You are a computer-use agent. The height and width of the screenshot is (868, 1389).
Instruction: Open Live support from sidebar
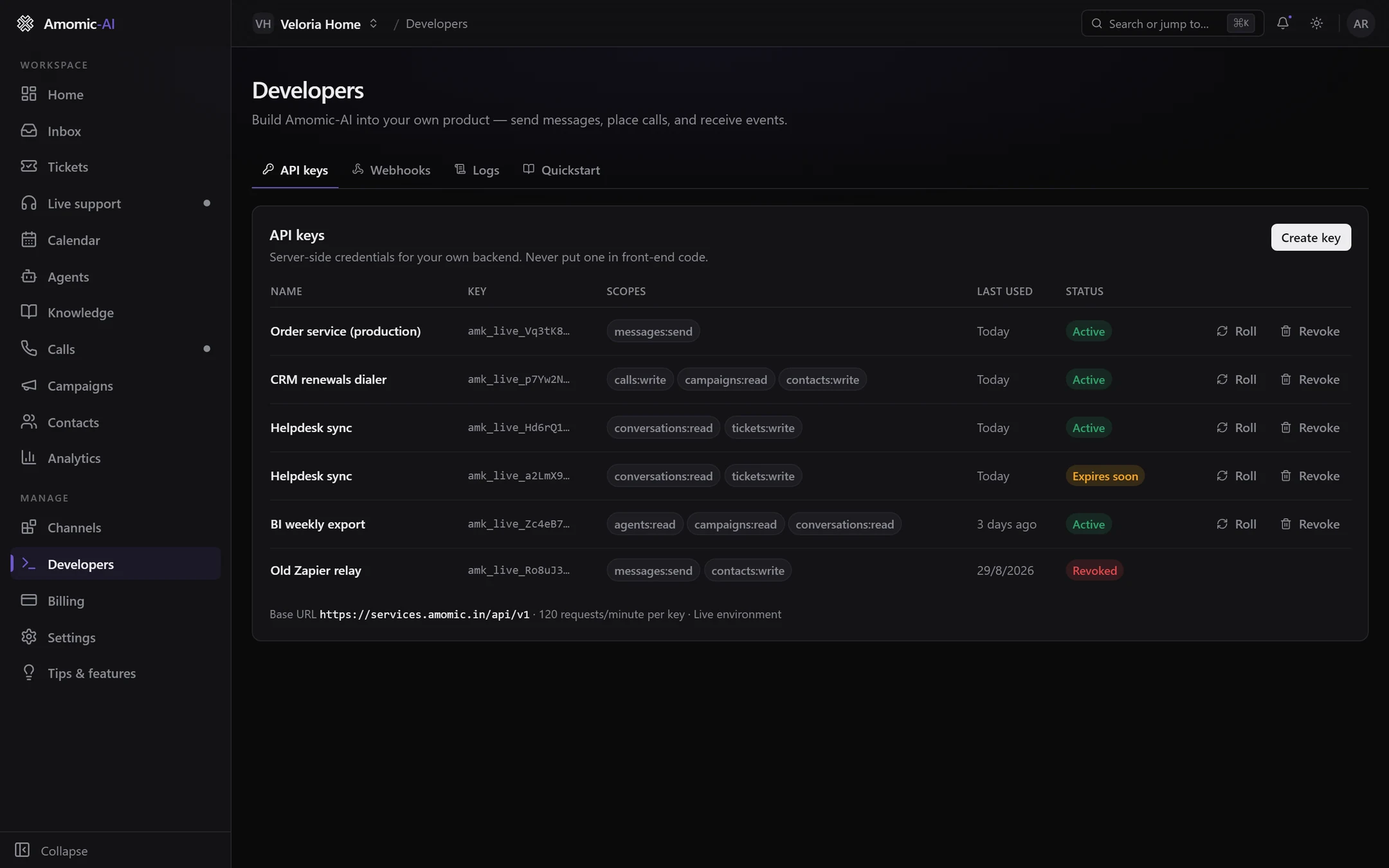[x=116, y=204]
